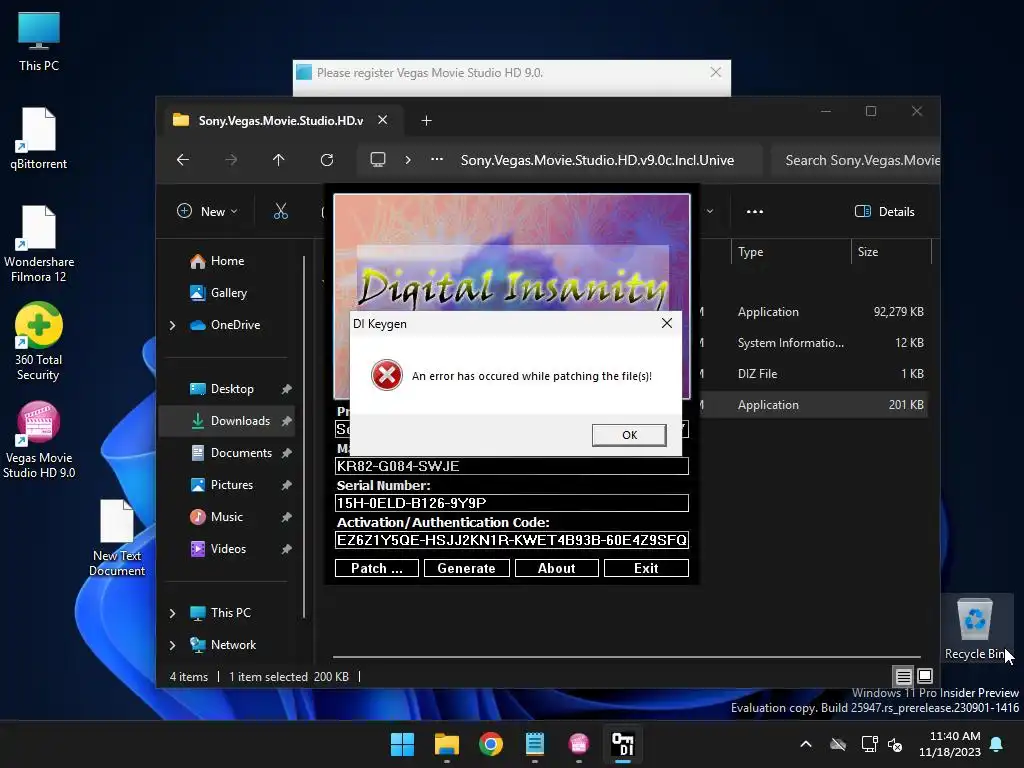Screen dimensions: 1024x768
Task: Click the Search Sony.Vegas.Movie box
Action: pos(856,160)
